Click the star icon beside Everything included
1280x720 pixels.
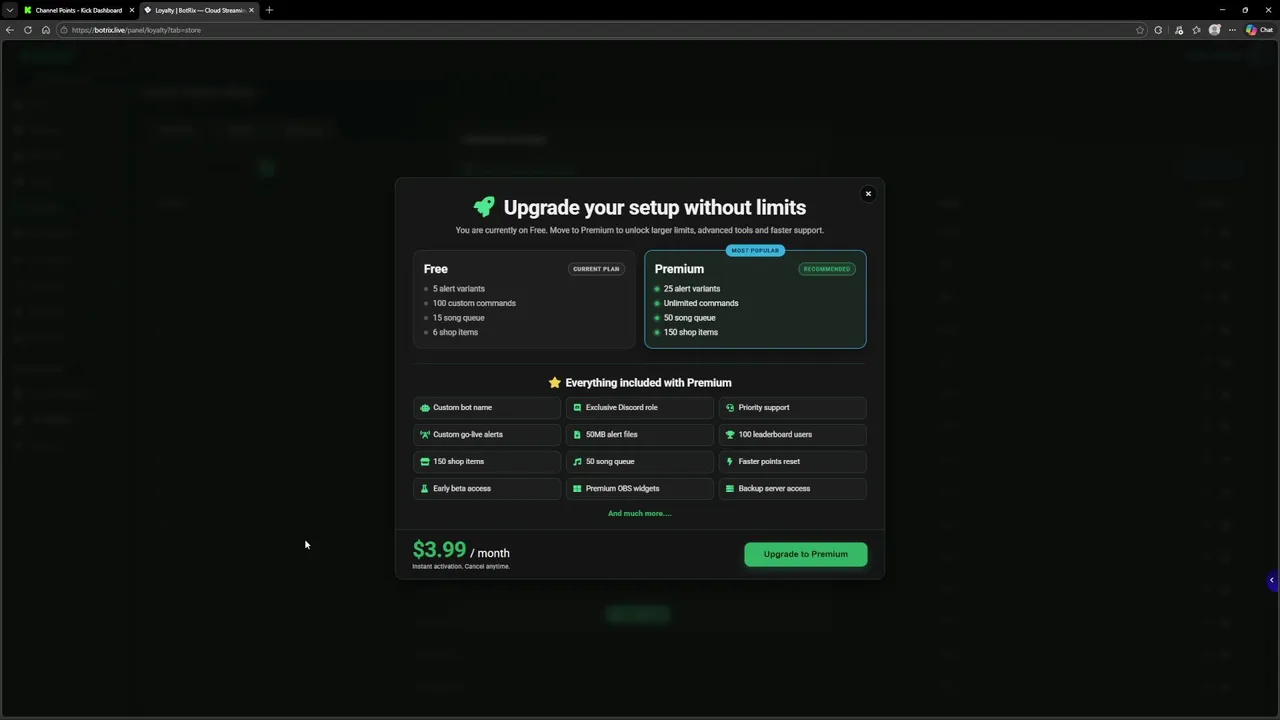(x=555, y=382)
